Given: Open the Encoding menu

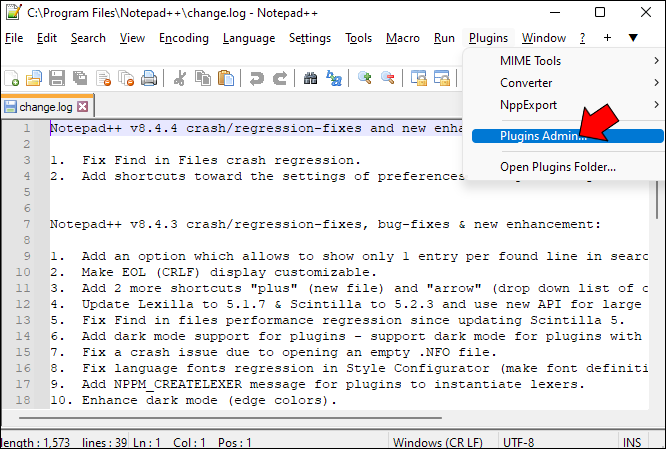Looking at the screenshot, I should [183, 38].
